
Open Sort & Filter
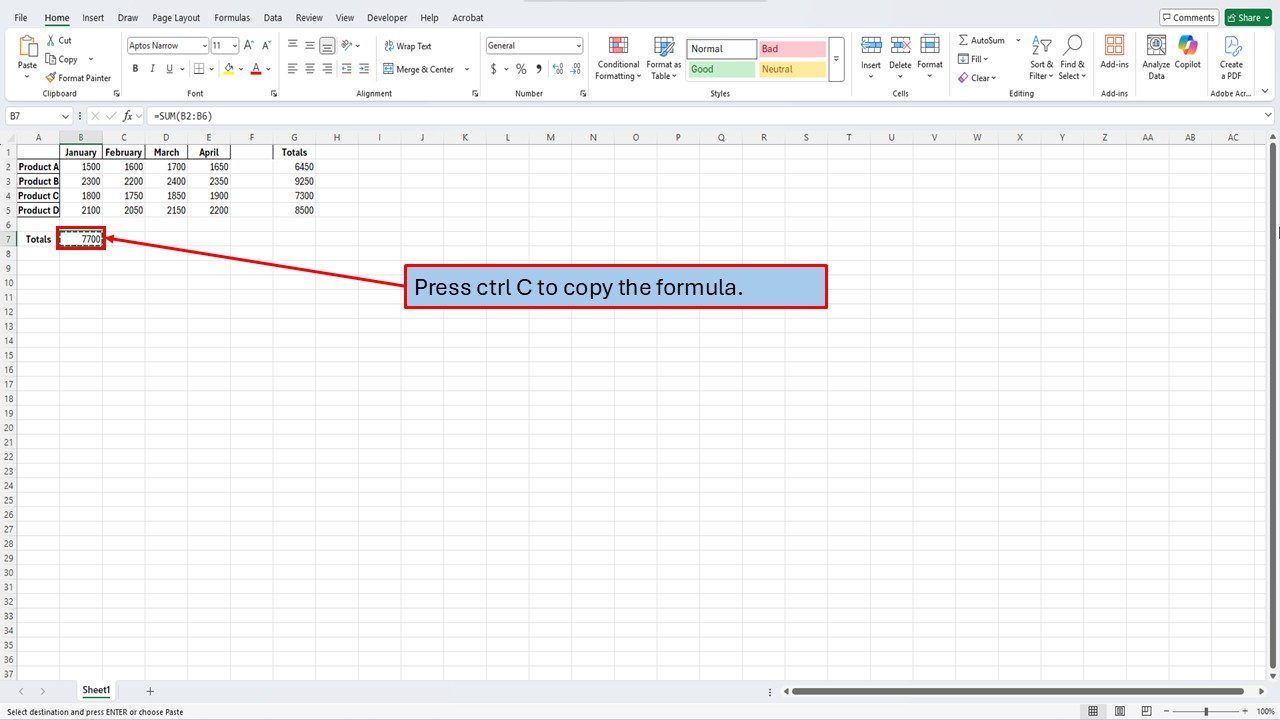(x=1041, y=60)
